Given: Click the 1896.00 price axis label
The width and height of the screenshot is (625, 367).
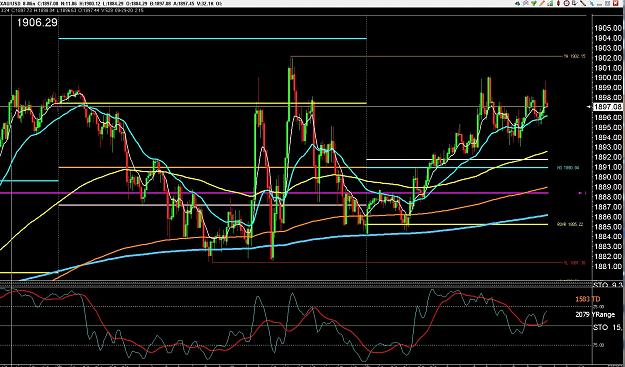Looking at the screenshot, I should (x=608, y=118).
